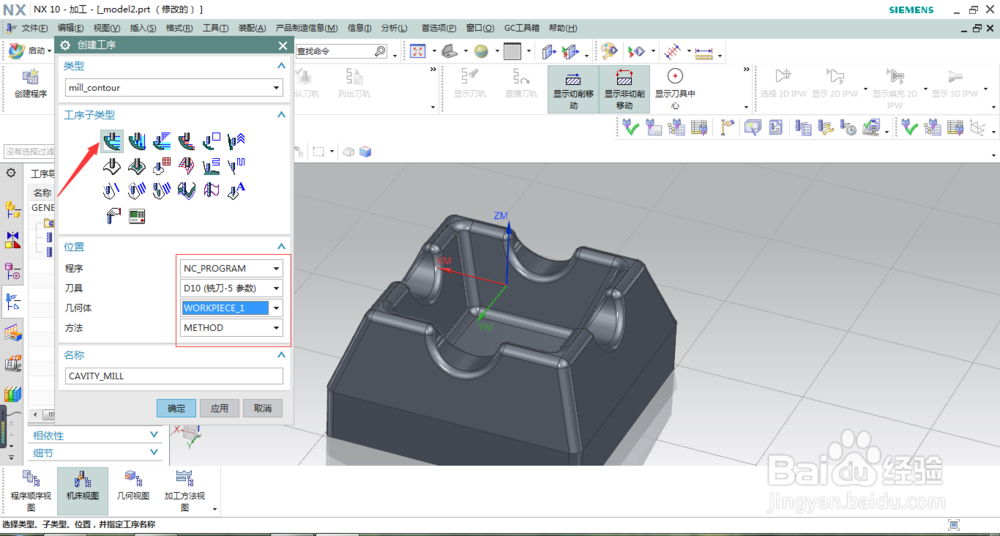Select the CORNER_ROUGH subtype icon
This screenshot has height=536, width=1000.
coord(162,140)
